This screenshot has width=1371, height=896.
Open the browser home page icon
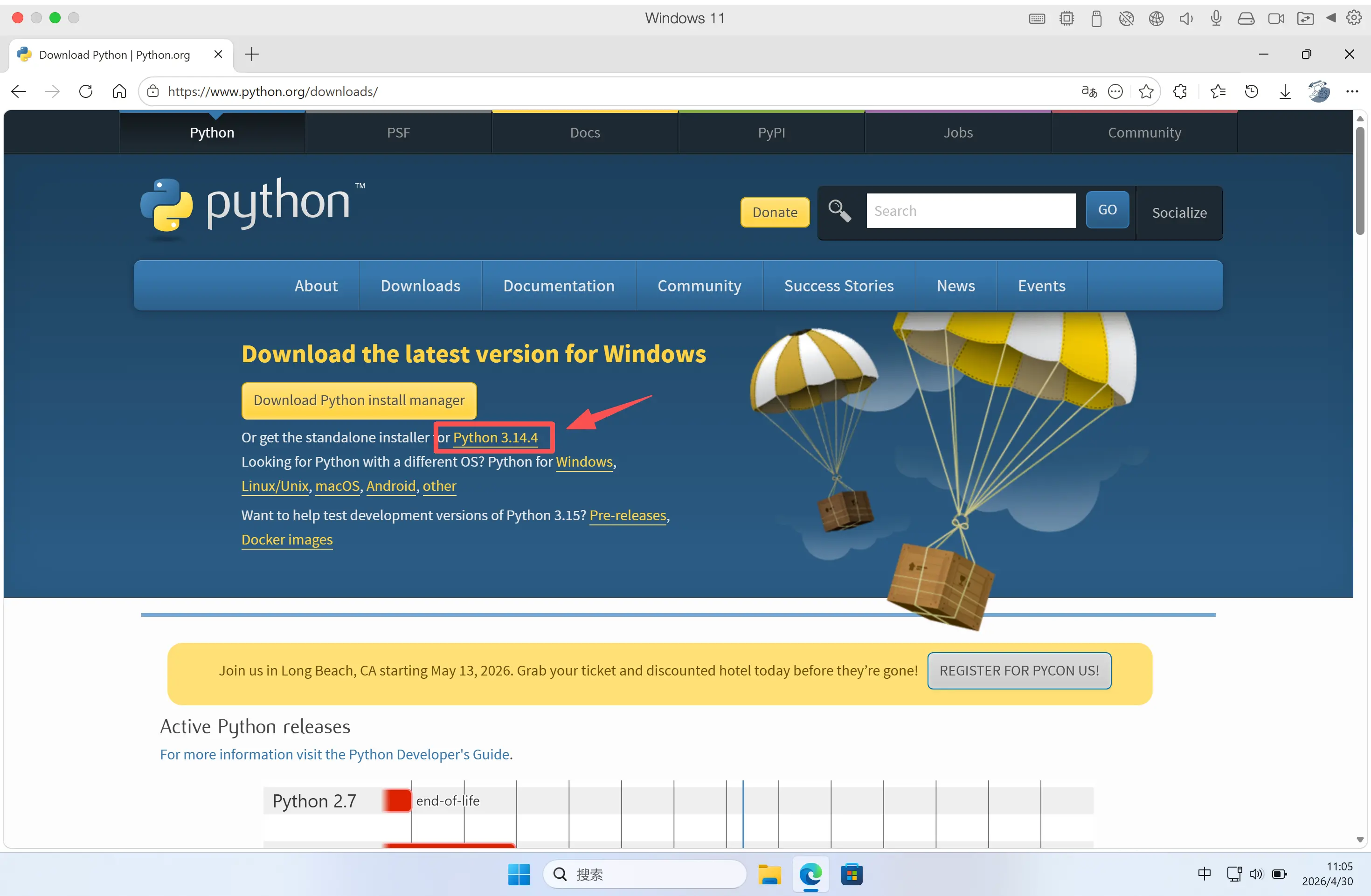[x=119, y=91]
